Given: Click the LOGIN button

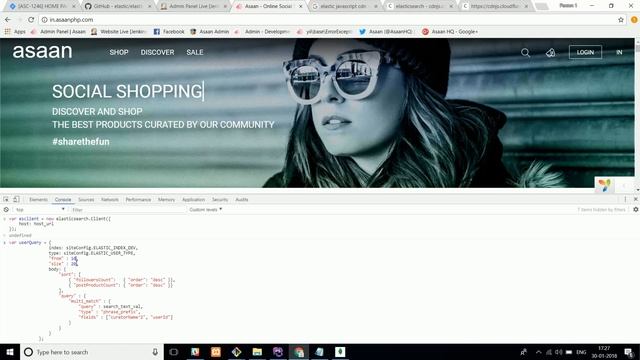Looking at the screenshot, I should pyautogui.click(x=585, y=52).
